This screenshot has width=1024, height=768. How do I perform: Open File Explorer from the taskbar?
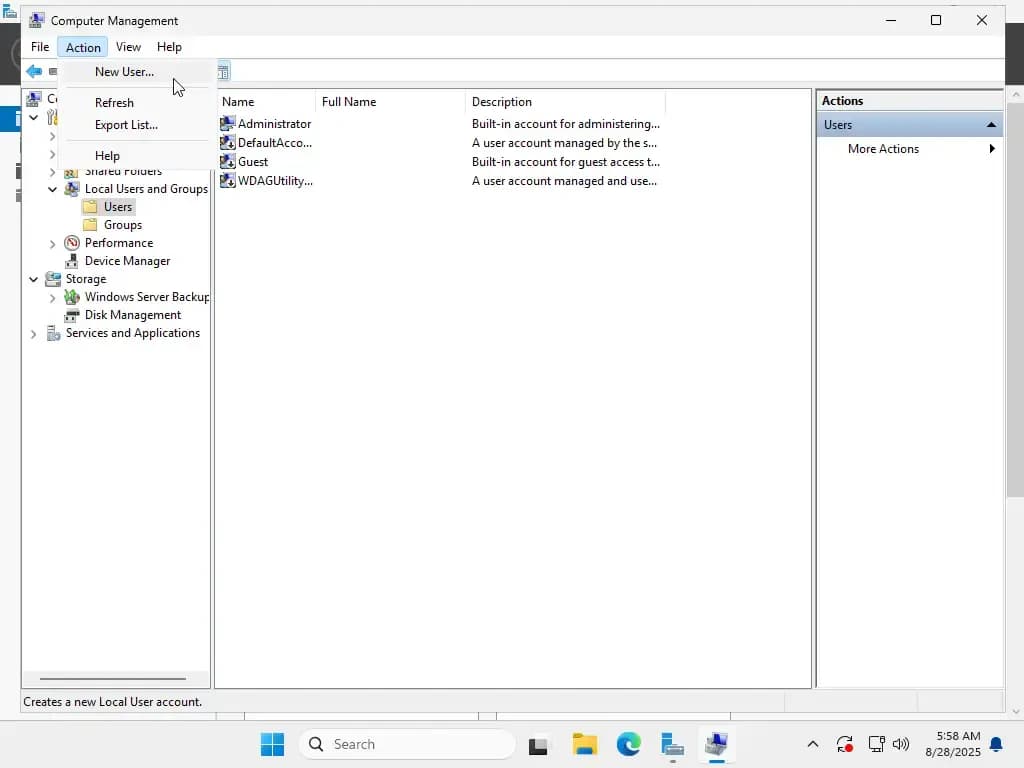pos(584,744)
